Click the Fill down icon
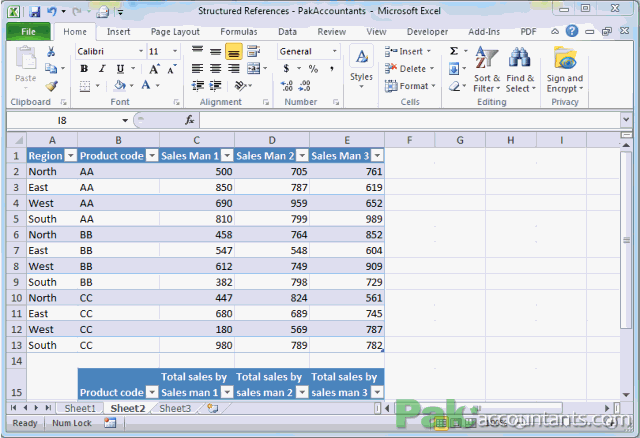 [454, 69]
